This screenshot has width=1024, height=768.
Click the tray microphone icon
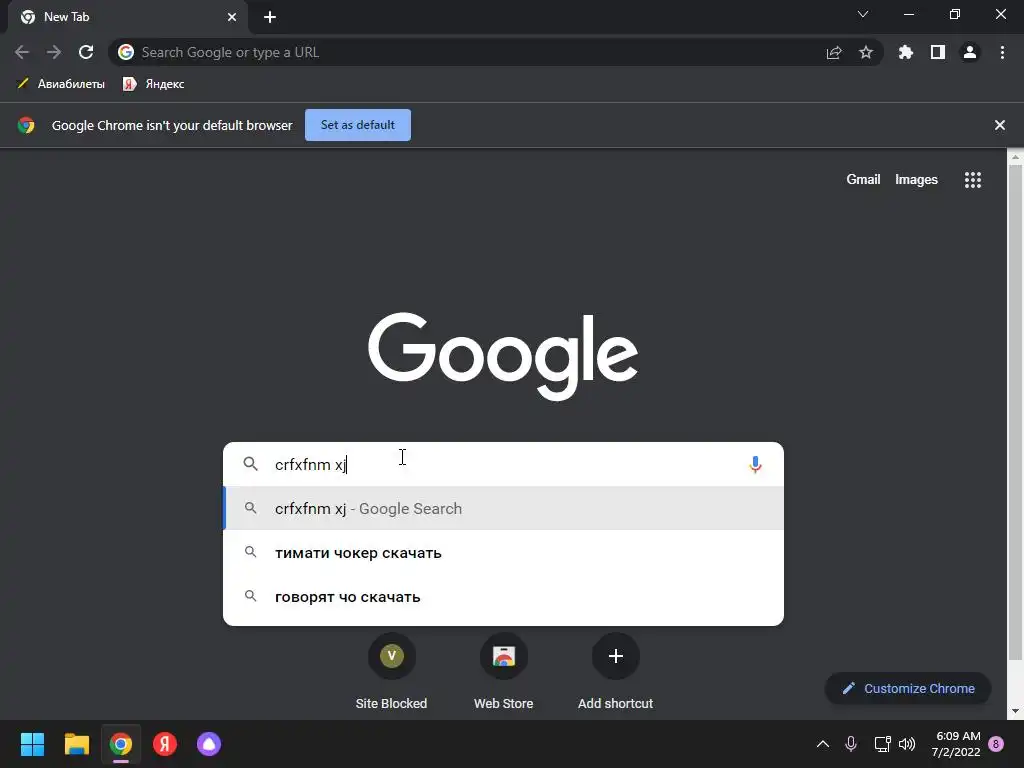pyautogui.click(x=851, y=744)
